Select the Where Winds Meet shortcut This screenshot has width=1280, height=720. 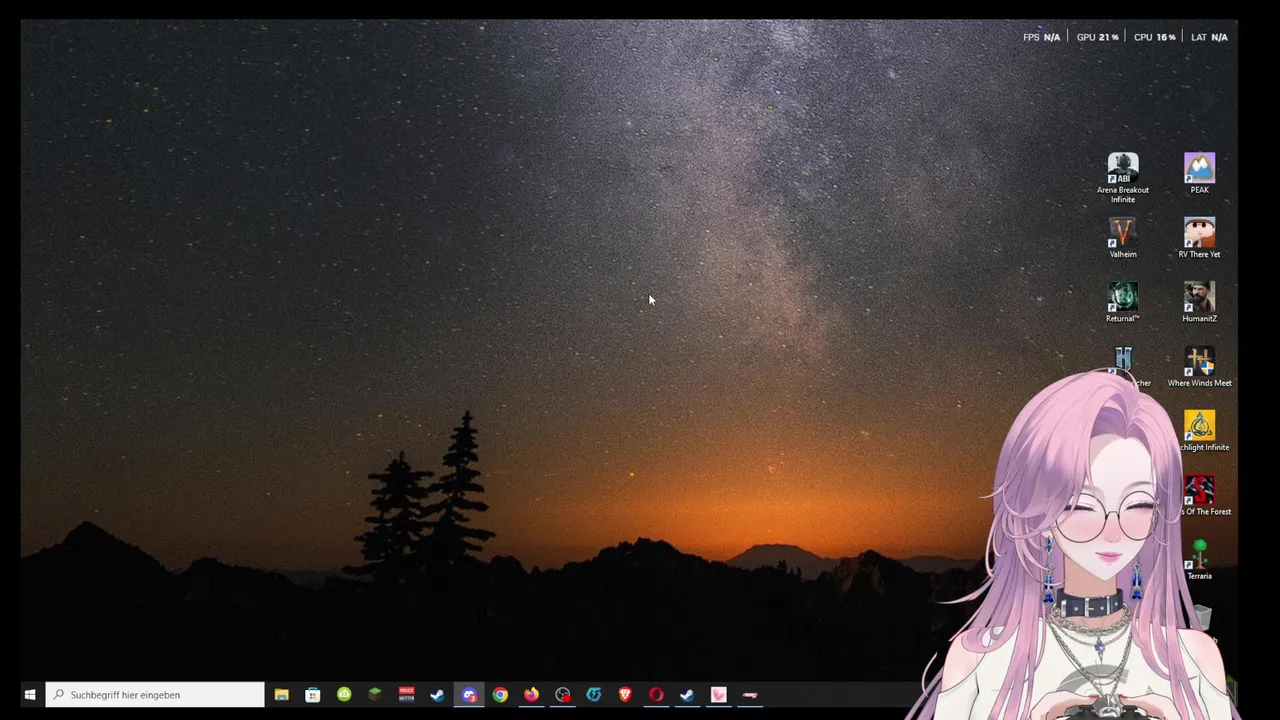coord(1199,367)
